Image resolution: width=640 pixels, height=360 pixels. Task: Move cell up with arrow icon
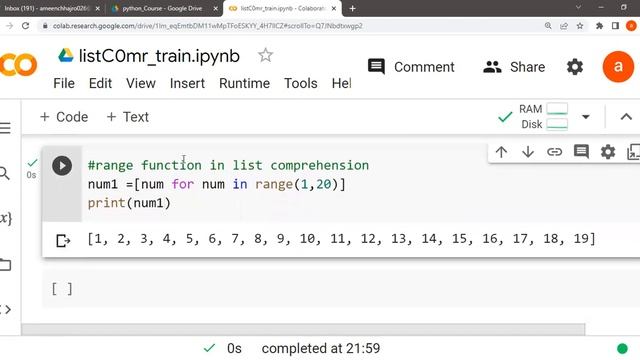501,152
